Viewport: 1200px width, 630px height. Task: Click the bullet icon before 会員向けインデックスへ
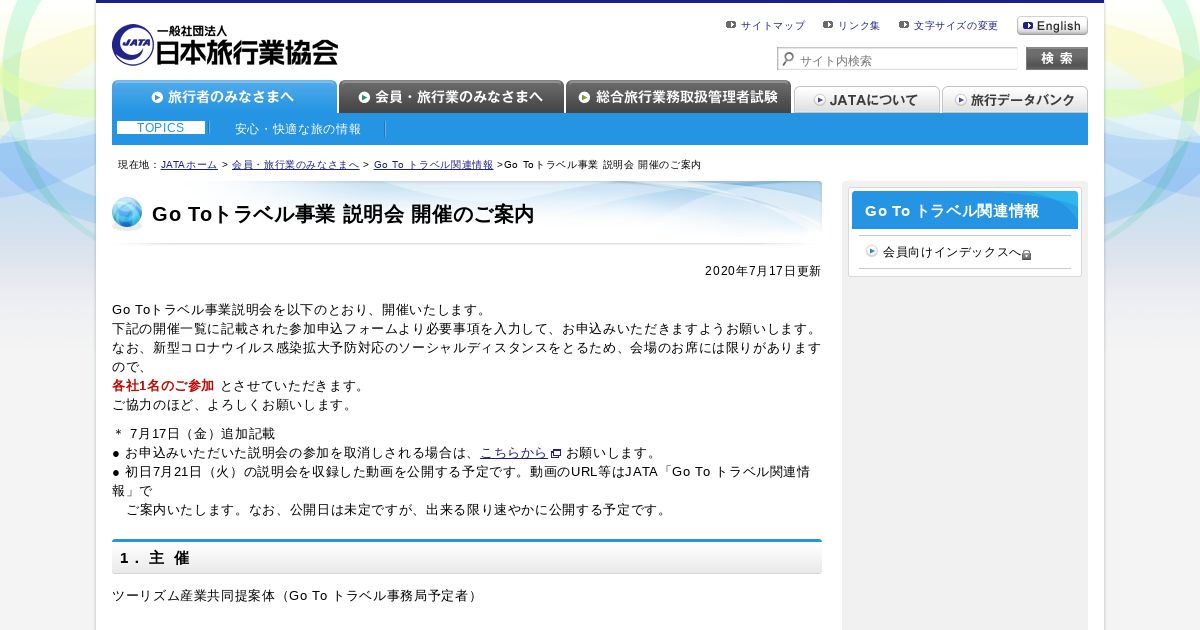coord(872,251)
